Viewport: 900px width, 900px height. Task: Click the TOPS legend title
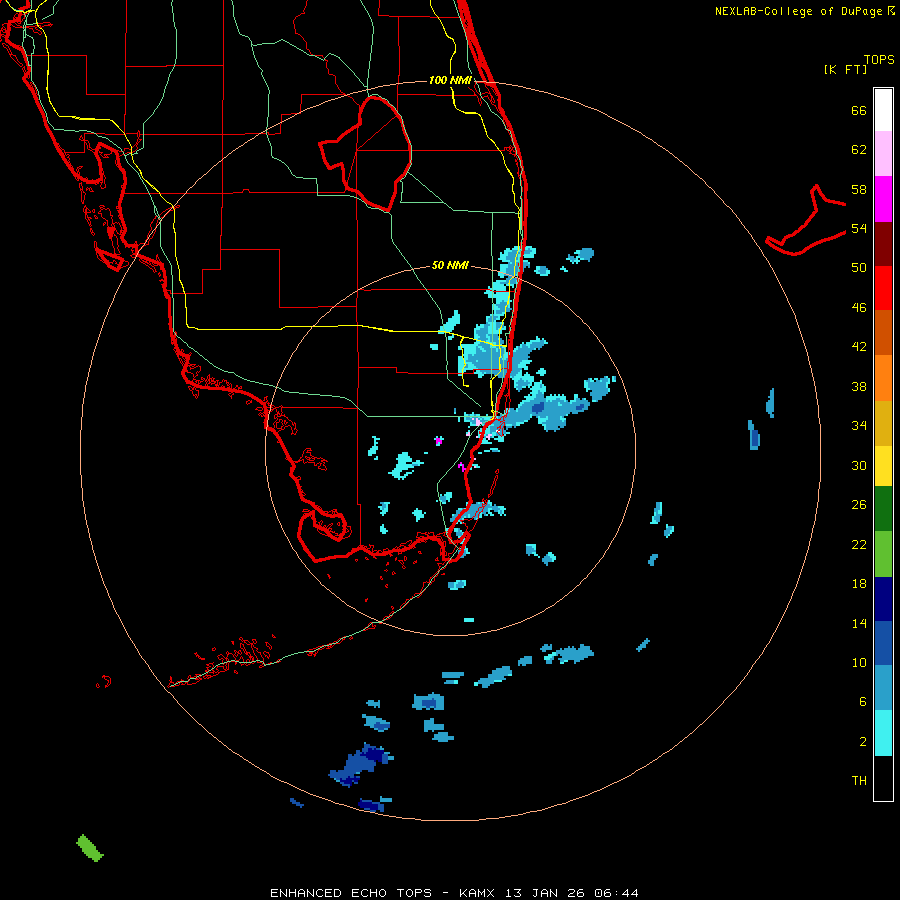click(879, 60)
